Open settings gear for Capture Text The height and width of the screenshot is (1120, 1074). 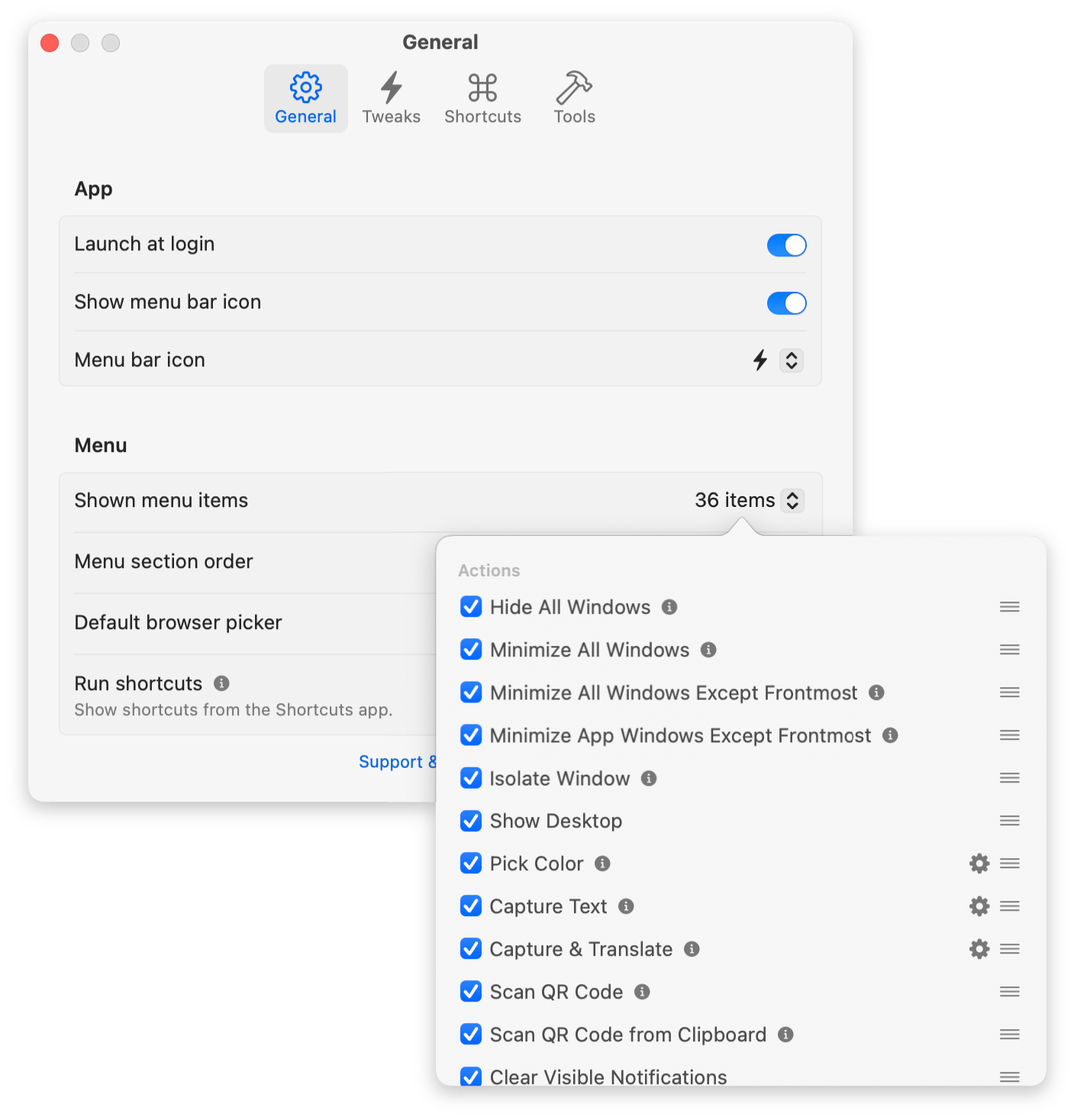(x=979, y=906)
